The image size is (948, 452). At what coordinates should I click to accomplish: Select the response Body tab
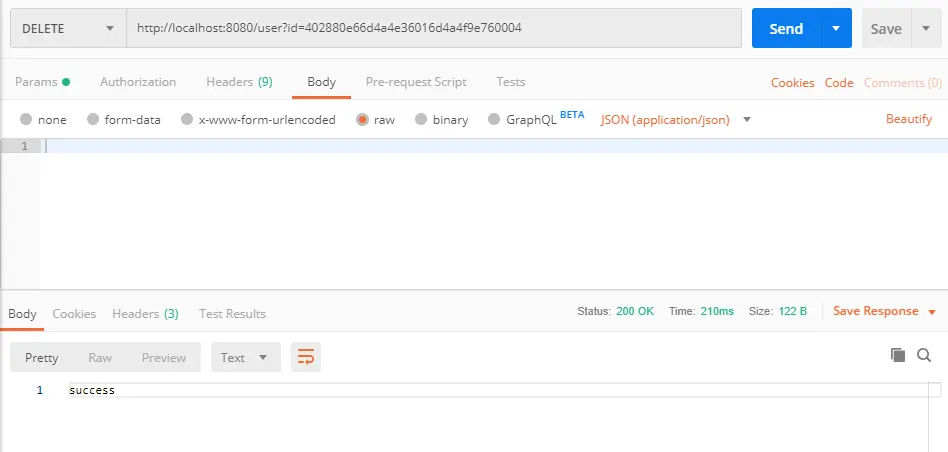pos(22,314)
